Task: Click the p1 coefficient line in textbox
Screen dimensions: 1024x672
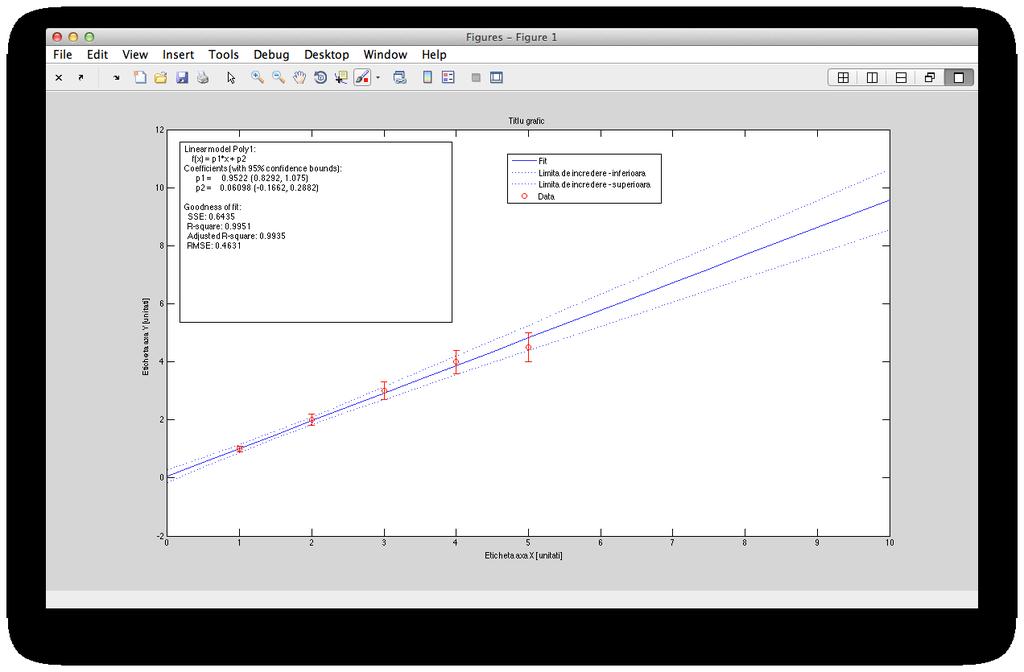Action: tap(251, 178)
